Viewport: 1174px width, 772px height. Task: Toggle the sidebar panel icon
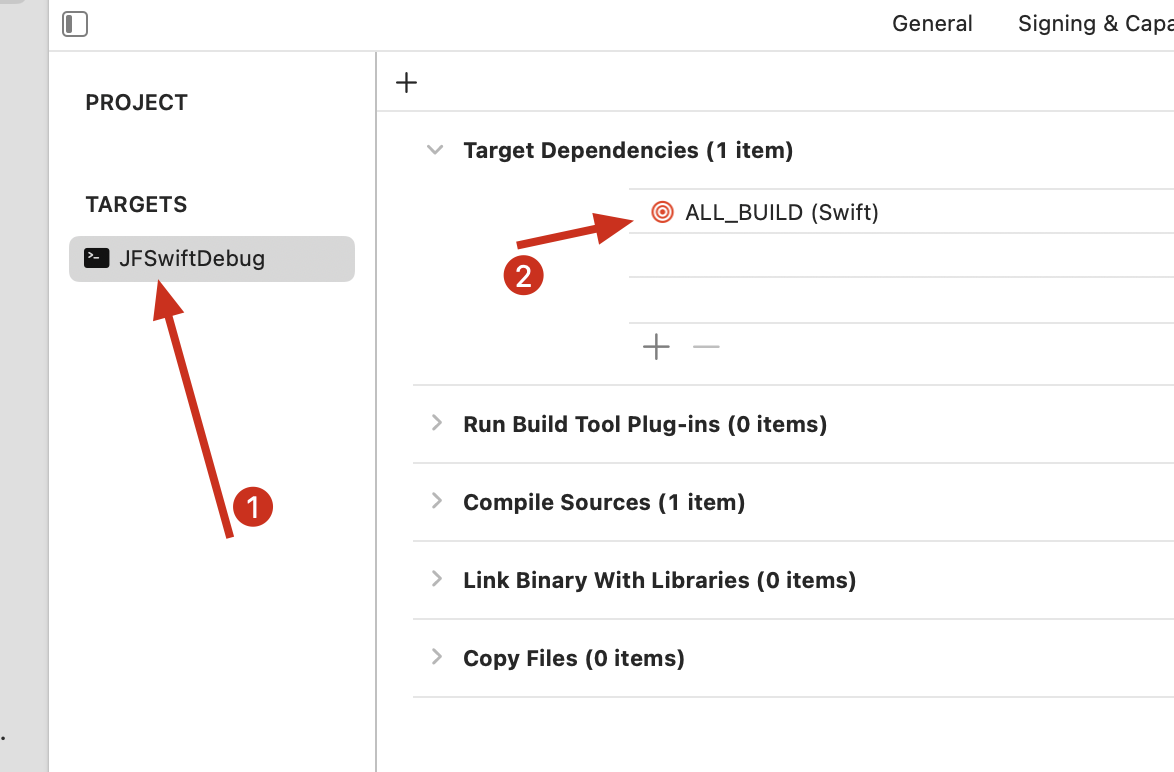(x=75, y=24)
